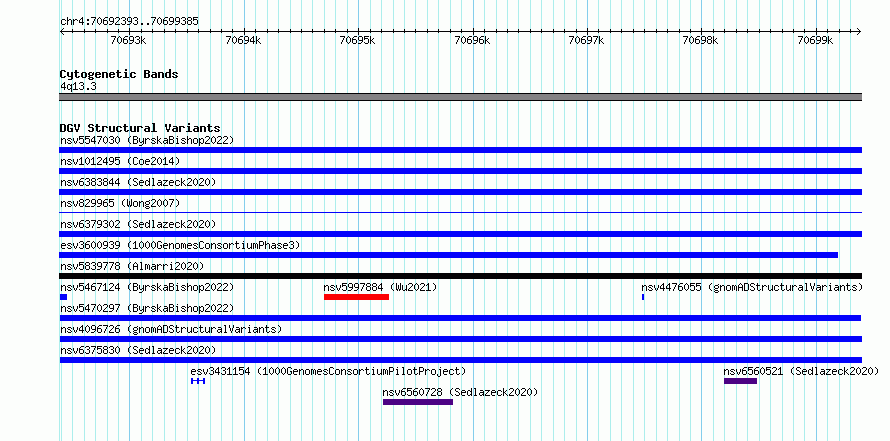Select the tiny blue nsv4476055 feature
This screenshot has width=890, height=441.
[643, 297]
